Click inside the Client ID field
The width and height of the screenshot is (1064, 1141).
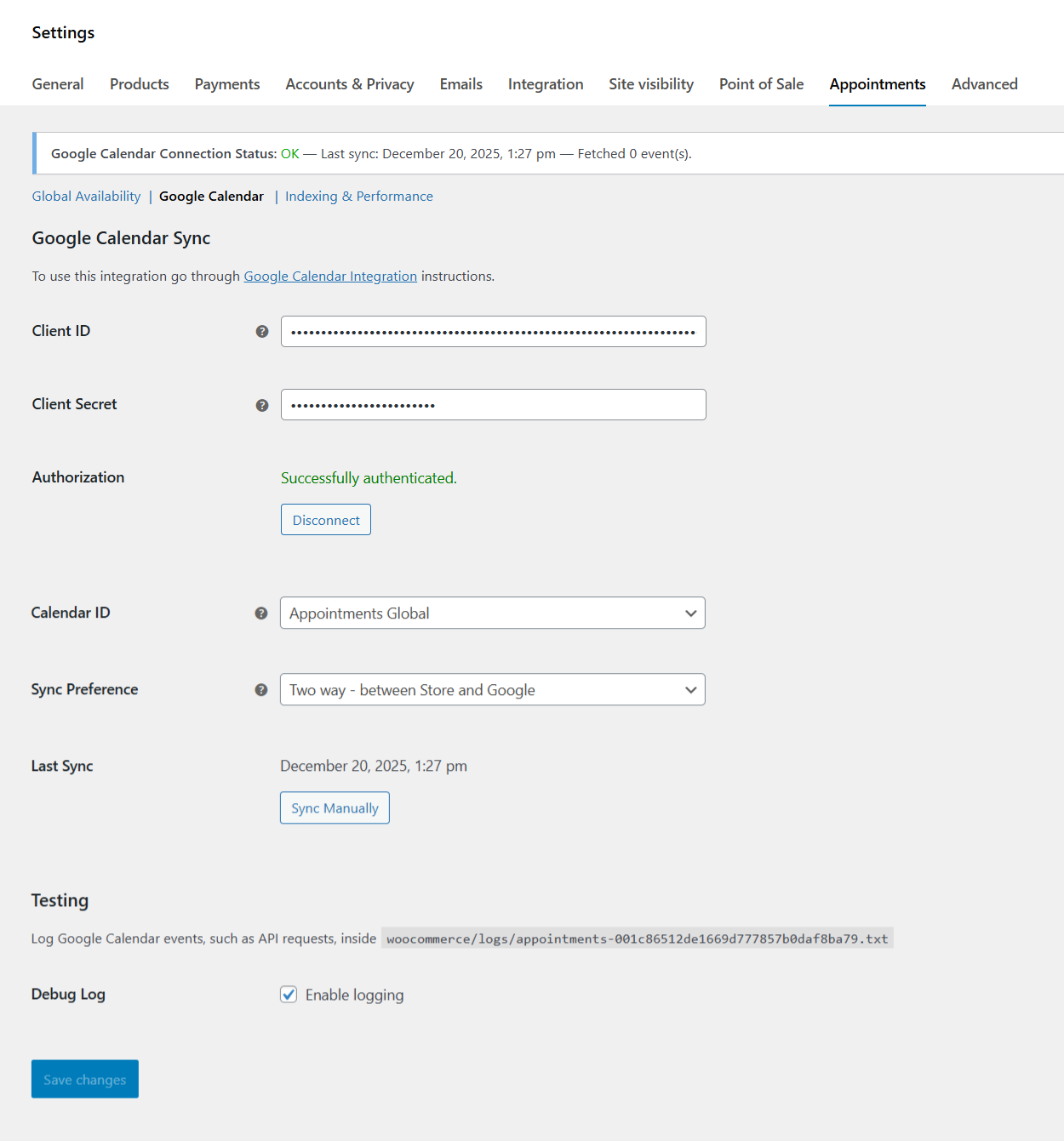coord(493,332)
